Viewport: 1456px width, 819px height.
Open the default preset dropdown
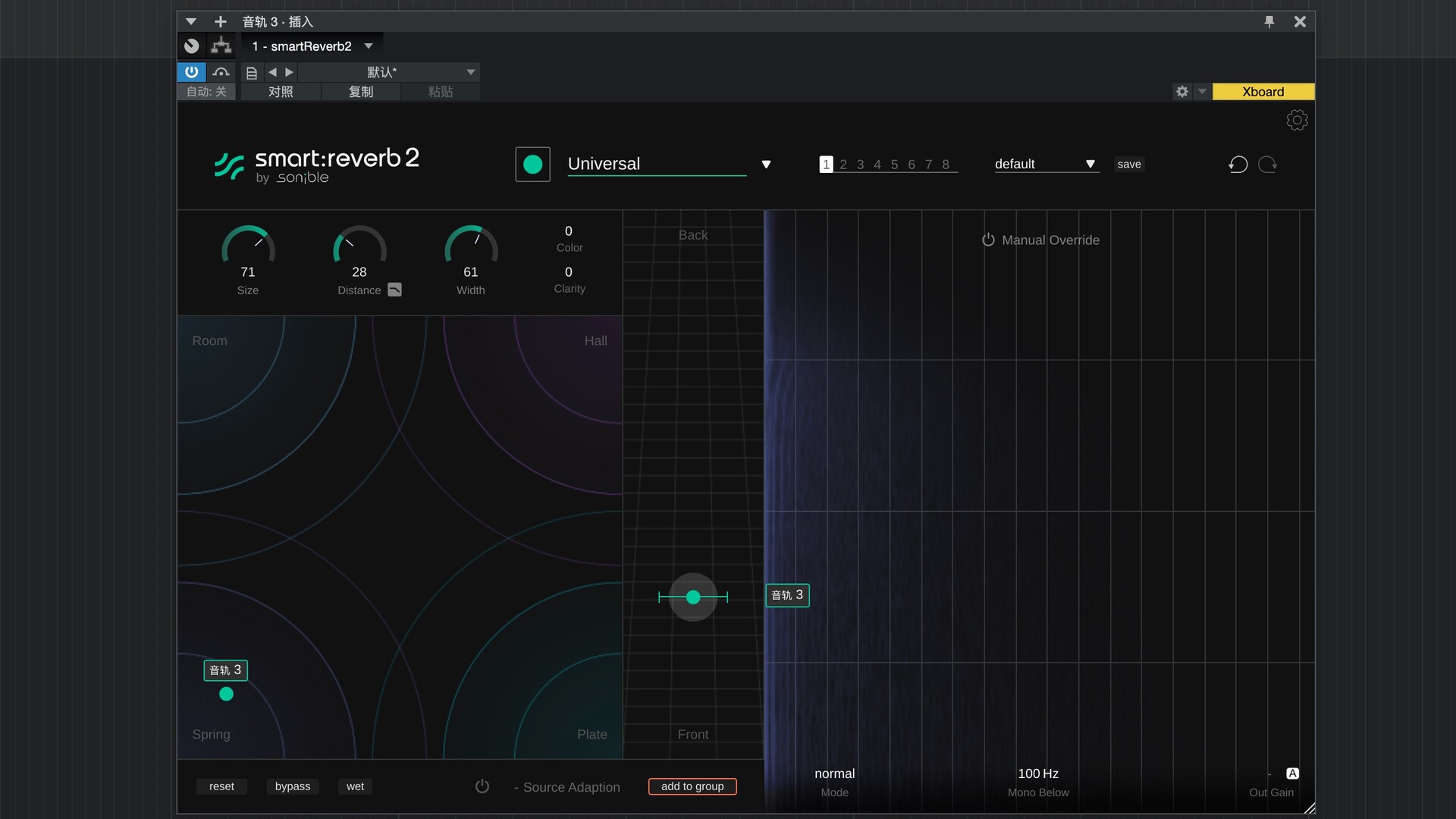pyautogui.click(x=1046, y=165)
